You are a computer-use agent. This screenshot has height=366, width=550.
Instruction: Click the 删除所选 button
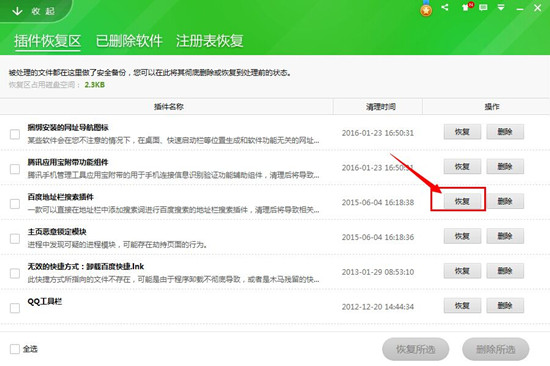[x=496, y=349]
